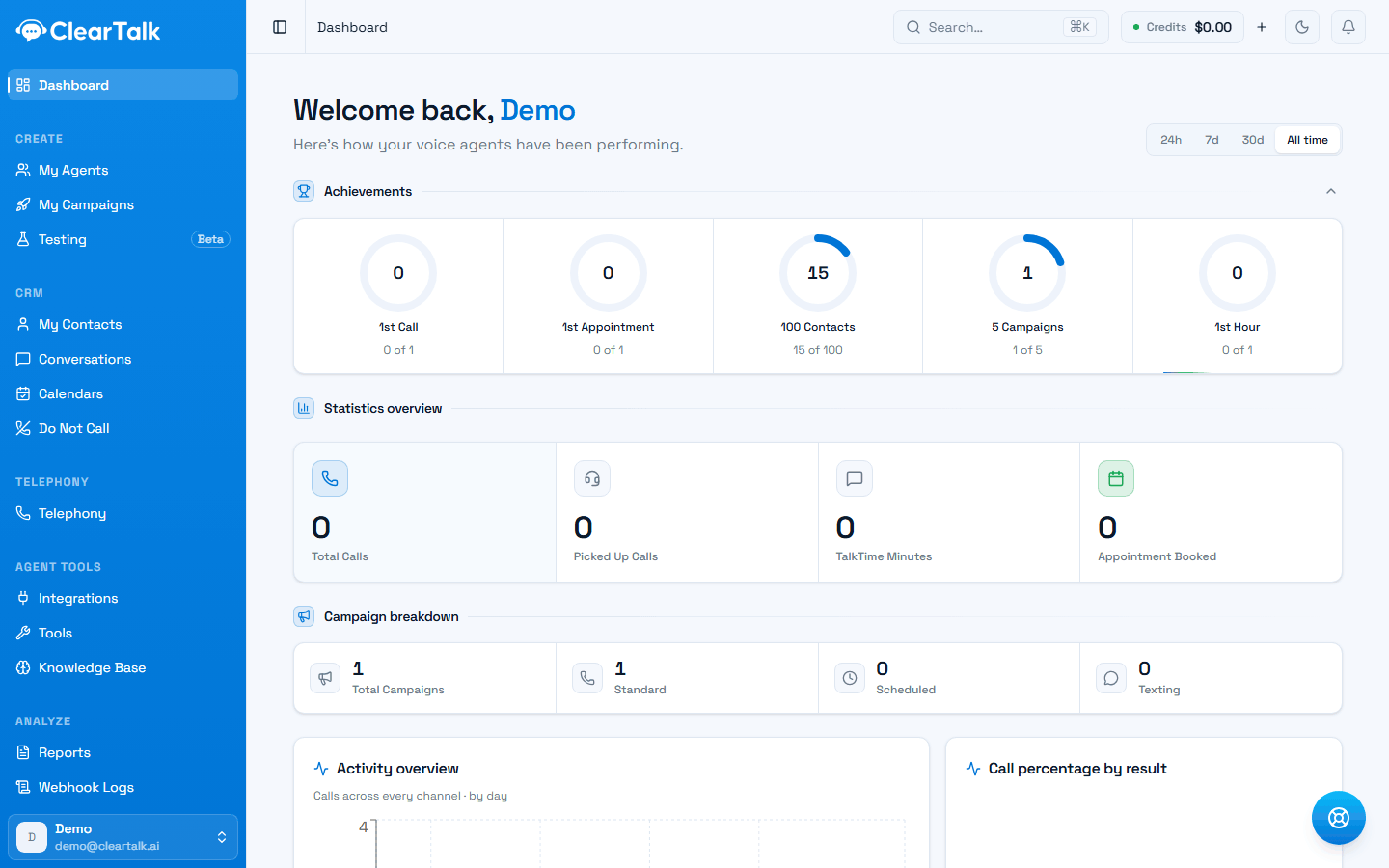
Task: Click the Statistics overview chart icon
Action: click(304, 408)
